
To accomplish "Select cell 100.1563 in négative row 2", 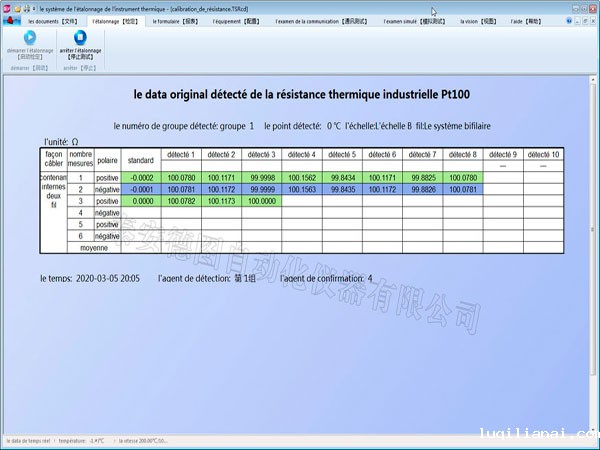I will [x=302, y=189].
